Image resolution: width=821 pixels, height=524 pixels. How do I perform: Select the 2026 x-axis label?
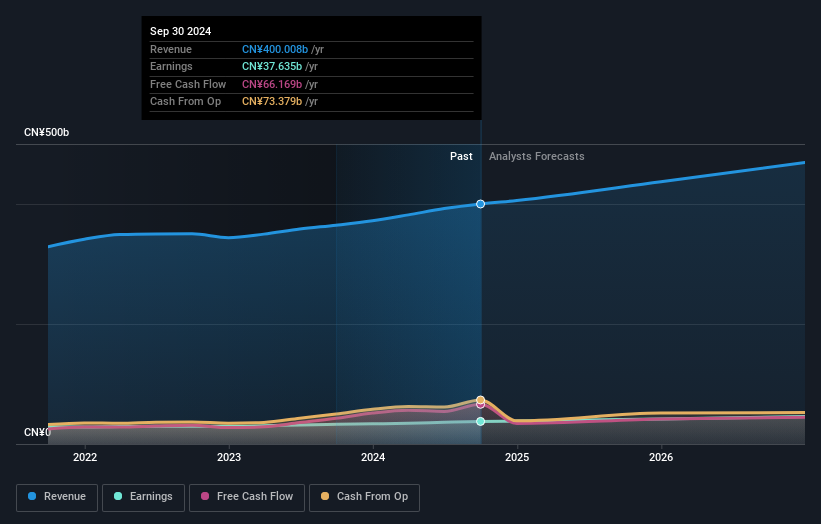tap(661, 458)
